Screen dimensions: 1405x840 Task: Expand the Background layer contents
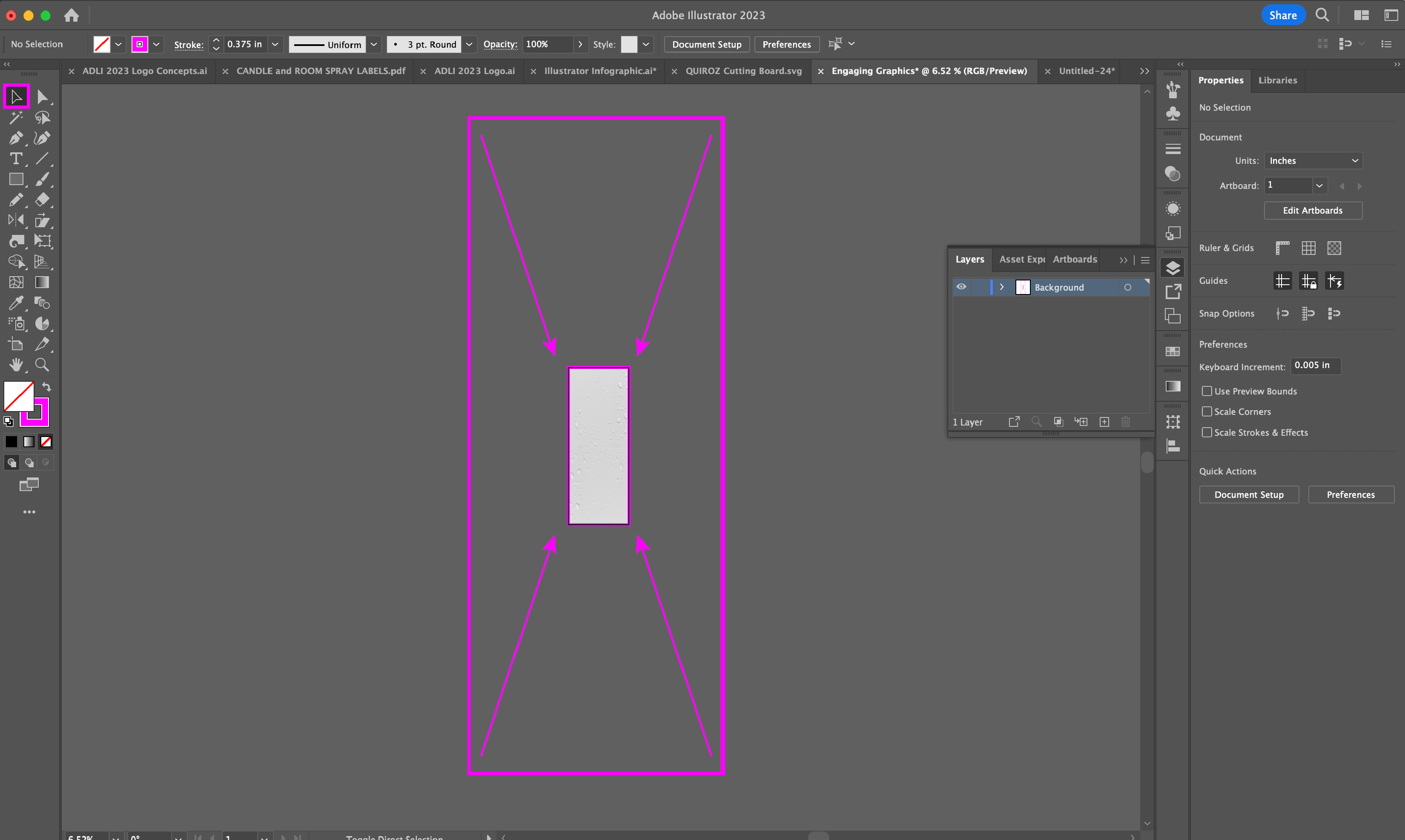click(x=1002, y=287)
